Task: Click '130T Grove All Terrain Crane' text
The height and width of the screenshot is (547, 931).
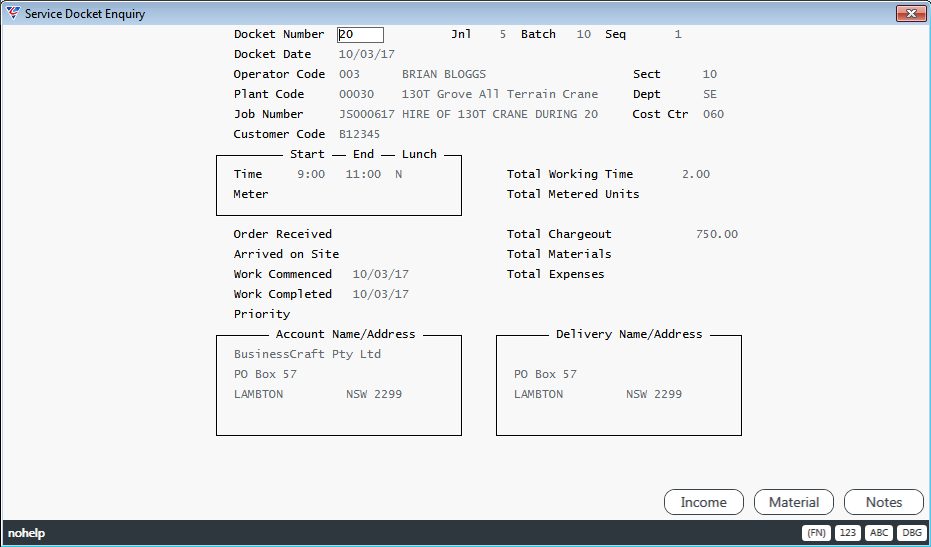Action: click(x=499, y=94)
